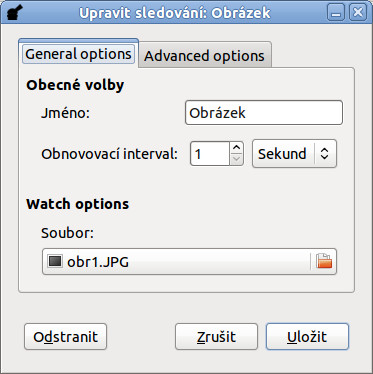This screenshot has height=374, width=373.
Task: Click the Jméno label
Action: 66,113
